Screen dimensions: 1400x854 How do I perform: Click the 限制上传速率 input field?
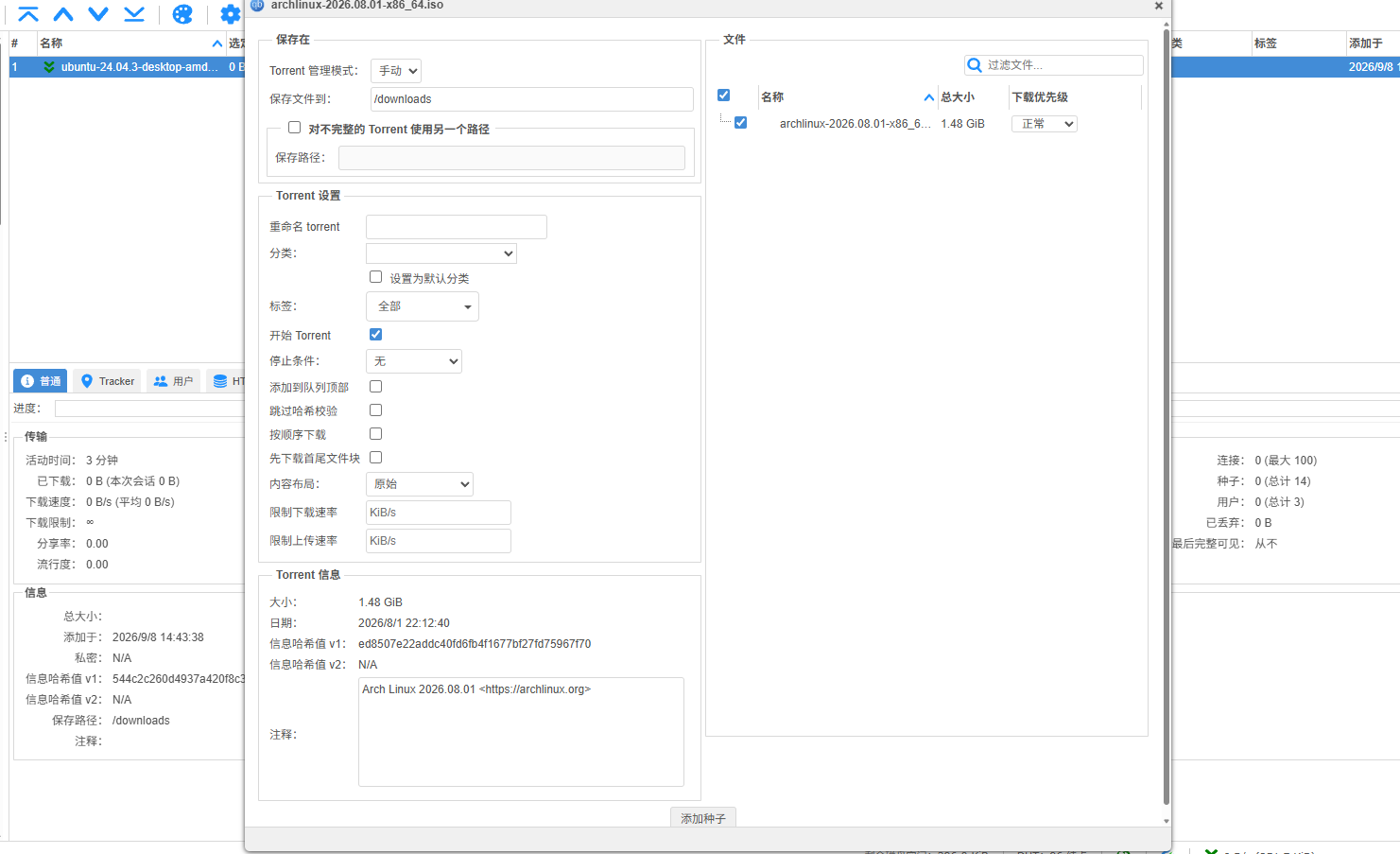pyautogui.click(x=439, y=541)
